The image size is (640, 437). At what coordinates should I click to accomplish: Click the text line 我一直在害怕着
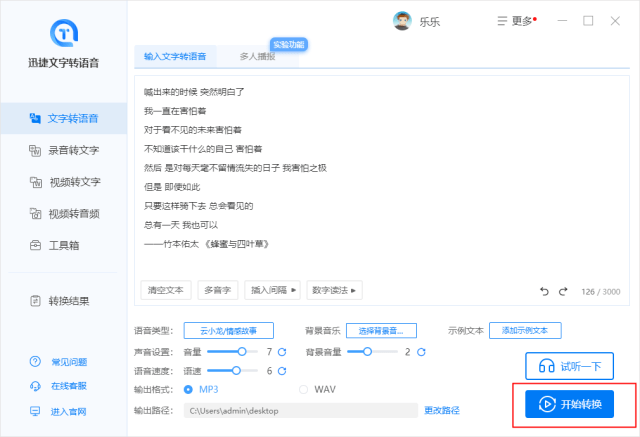[175, 111]
